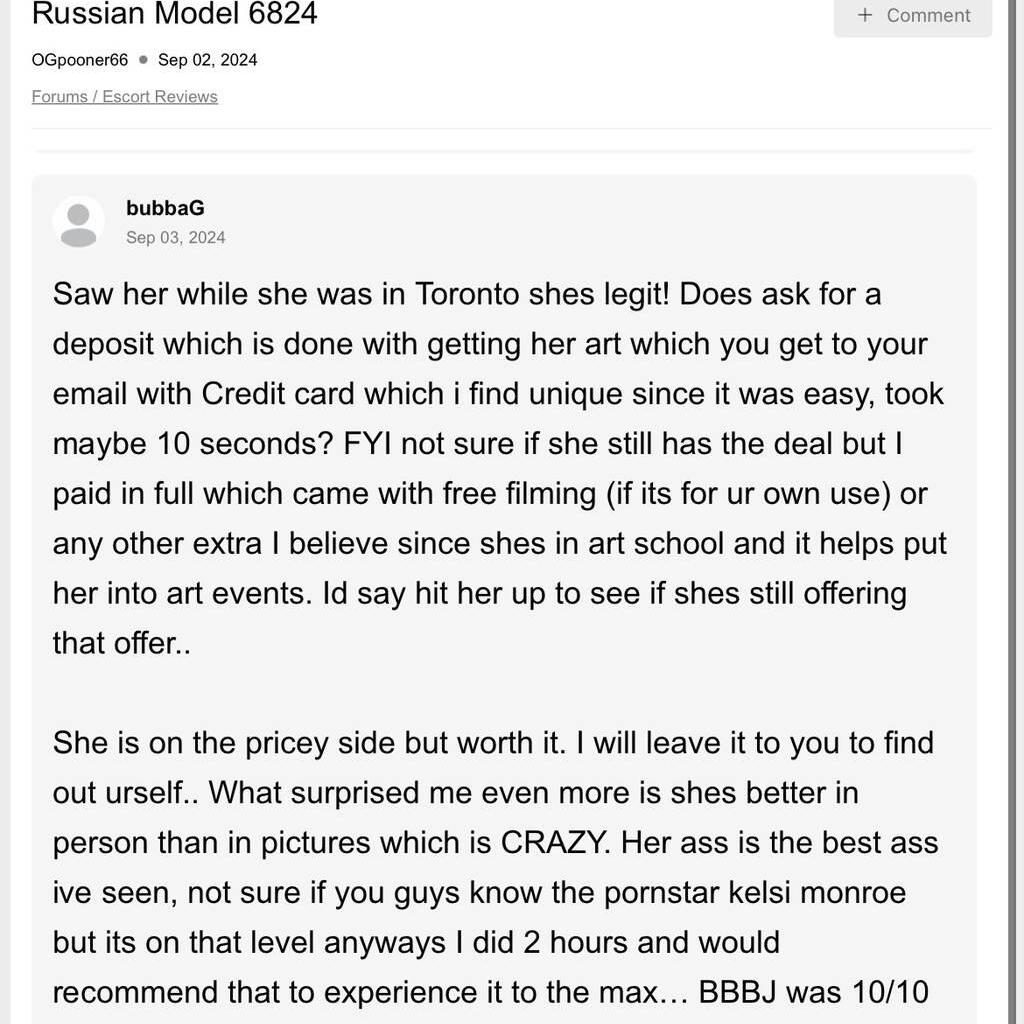Click the line ending with that offer..
Viewport: 1024px width, 1024px height.
click(x=122, y=642)
